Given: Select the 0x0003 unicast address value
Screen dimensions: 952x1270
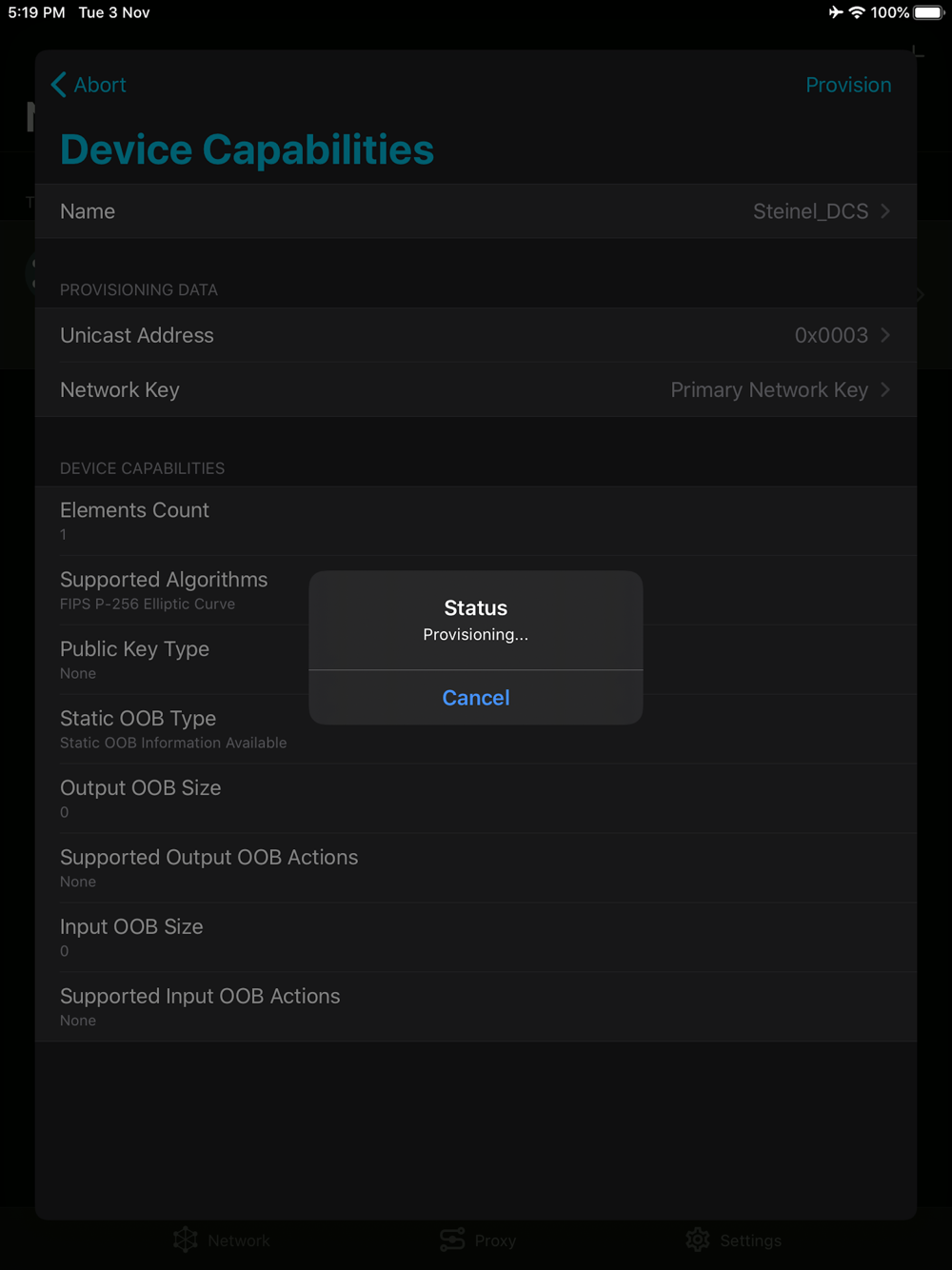Looking at the screenshot, I should click(x=831, y=334).
